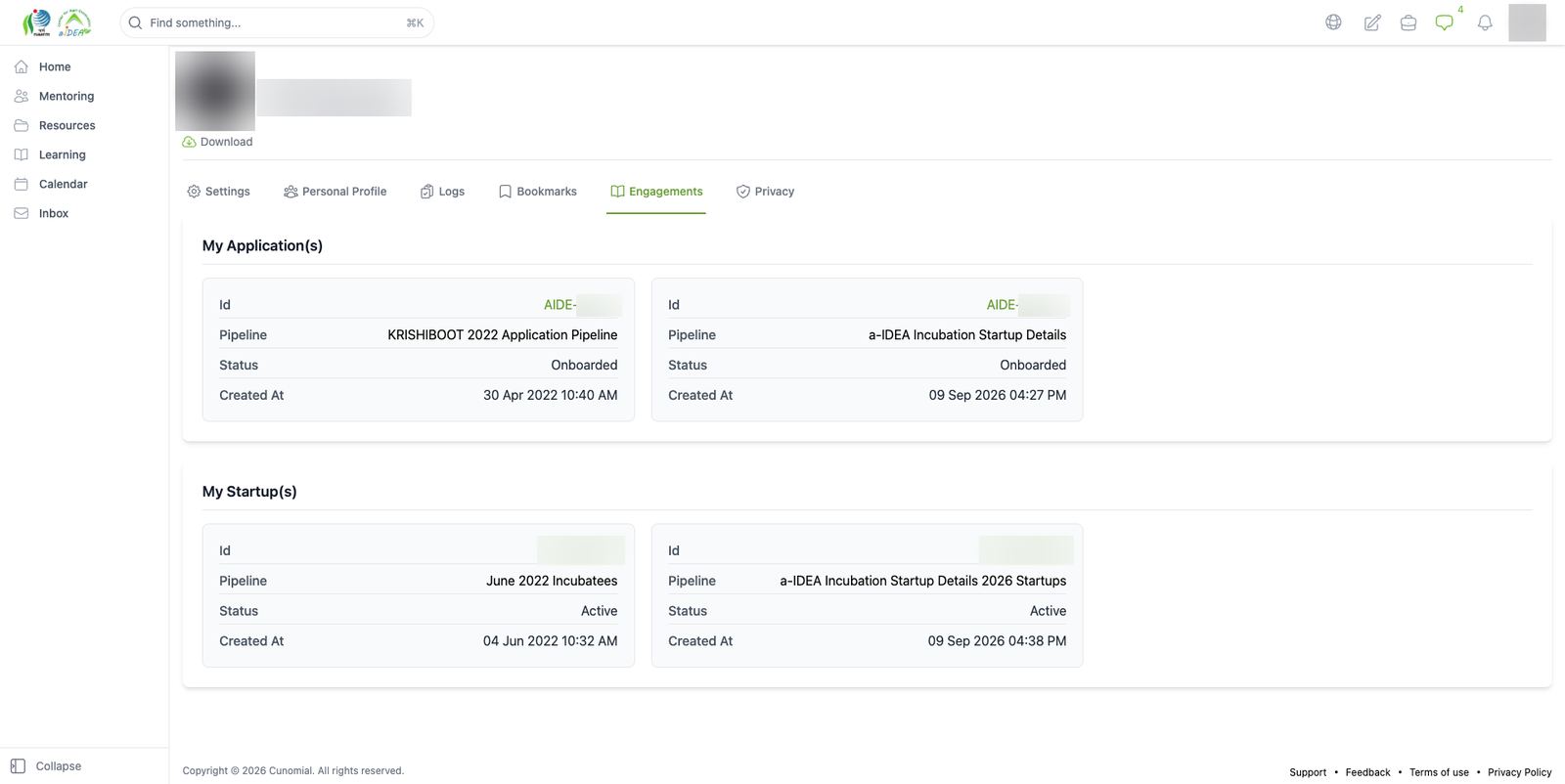Click the 2026 Startups startup id link

1026,550
